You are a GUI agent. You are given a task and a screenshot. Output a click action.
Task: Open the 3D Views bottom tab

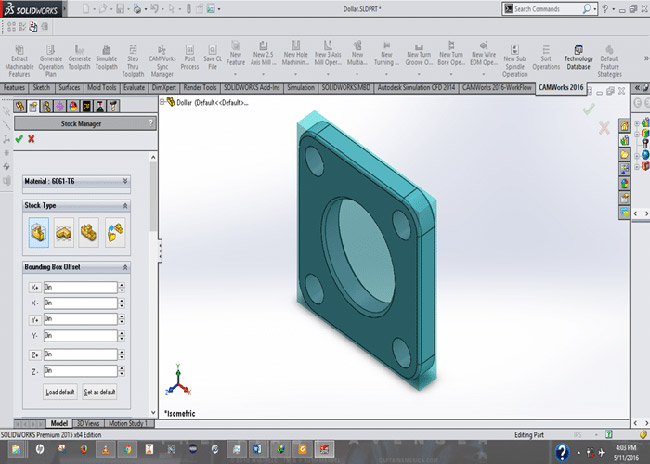click(x=88, y=424)
